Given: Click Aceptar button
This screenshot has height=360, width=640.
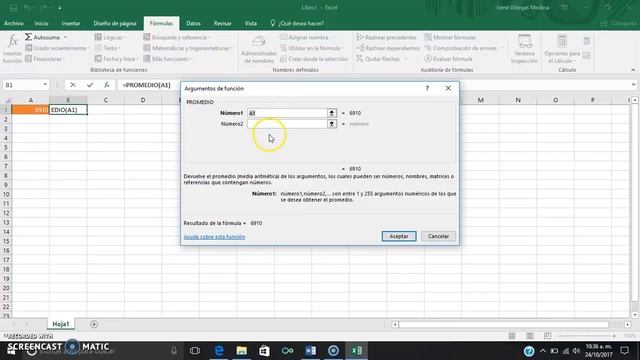Looking at the screenshot, I should point(399,236).
